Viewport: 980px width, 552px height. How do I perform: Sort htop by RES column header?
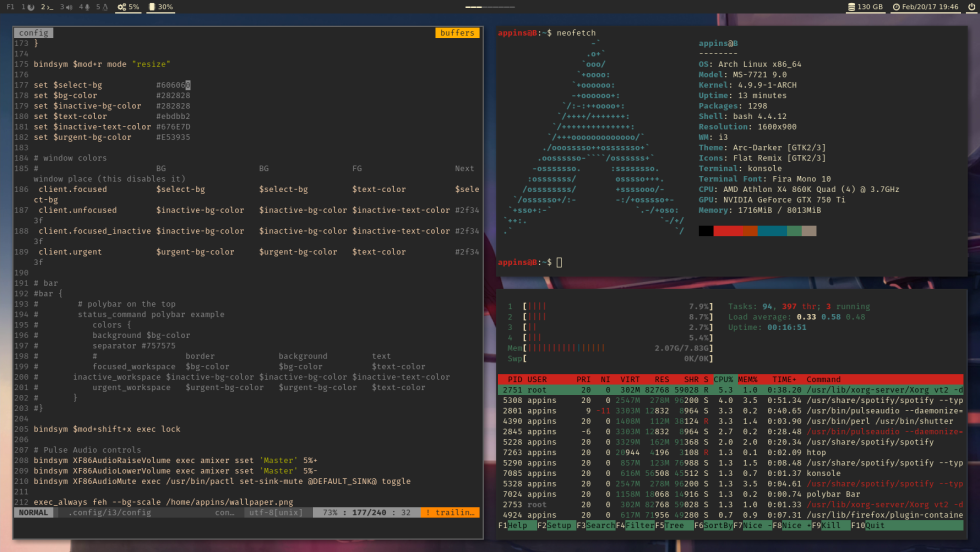pos(662,379)
